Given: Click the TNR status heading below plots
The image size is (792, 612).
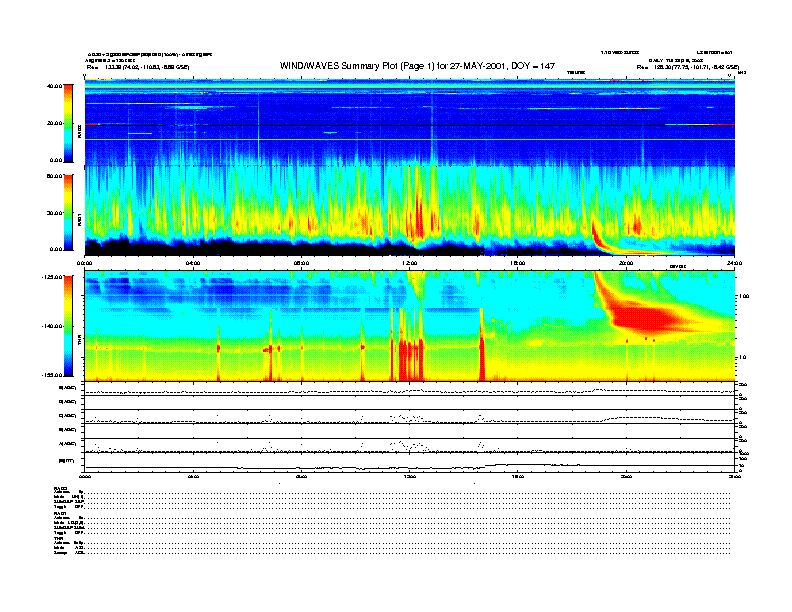Looking at the screenshot, I should (x=58, y=539).
